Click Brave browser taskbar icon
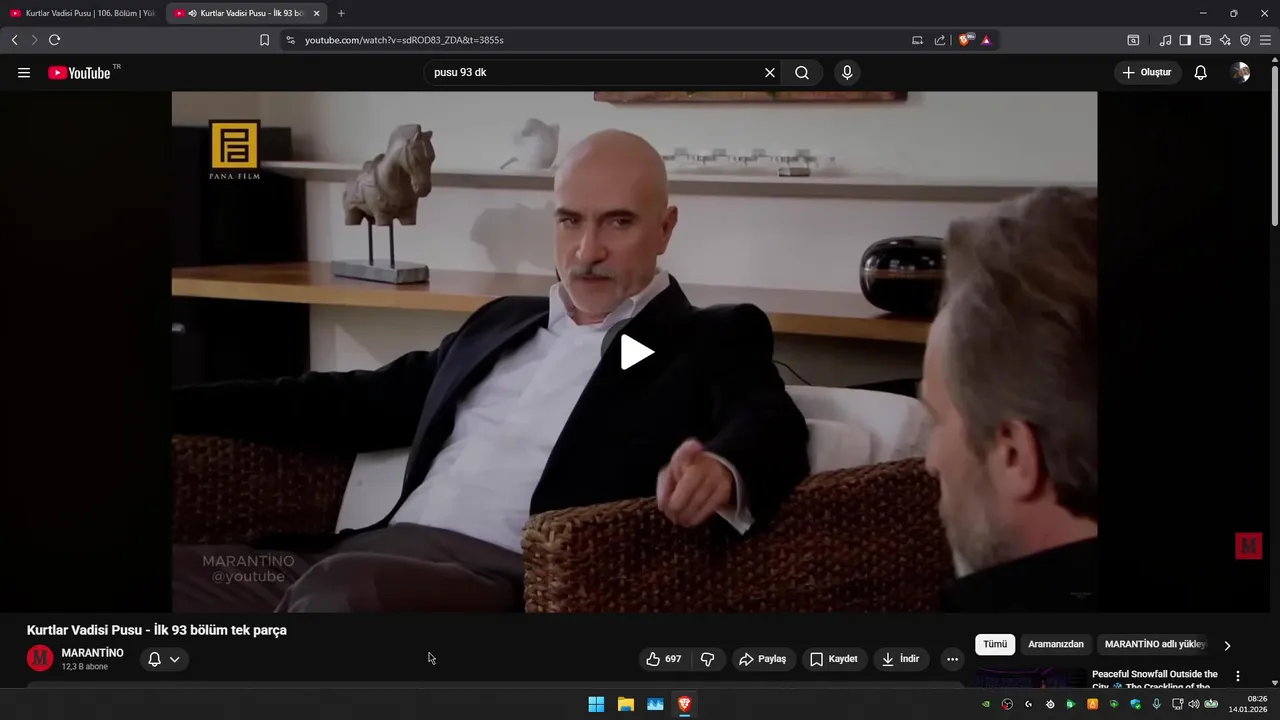 click(685, 704)
